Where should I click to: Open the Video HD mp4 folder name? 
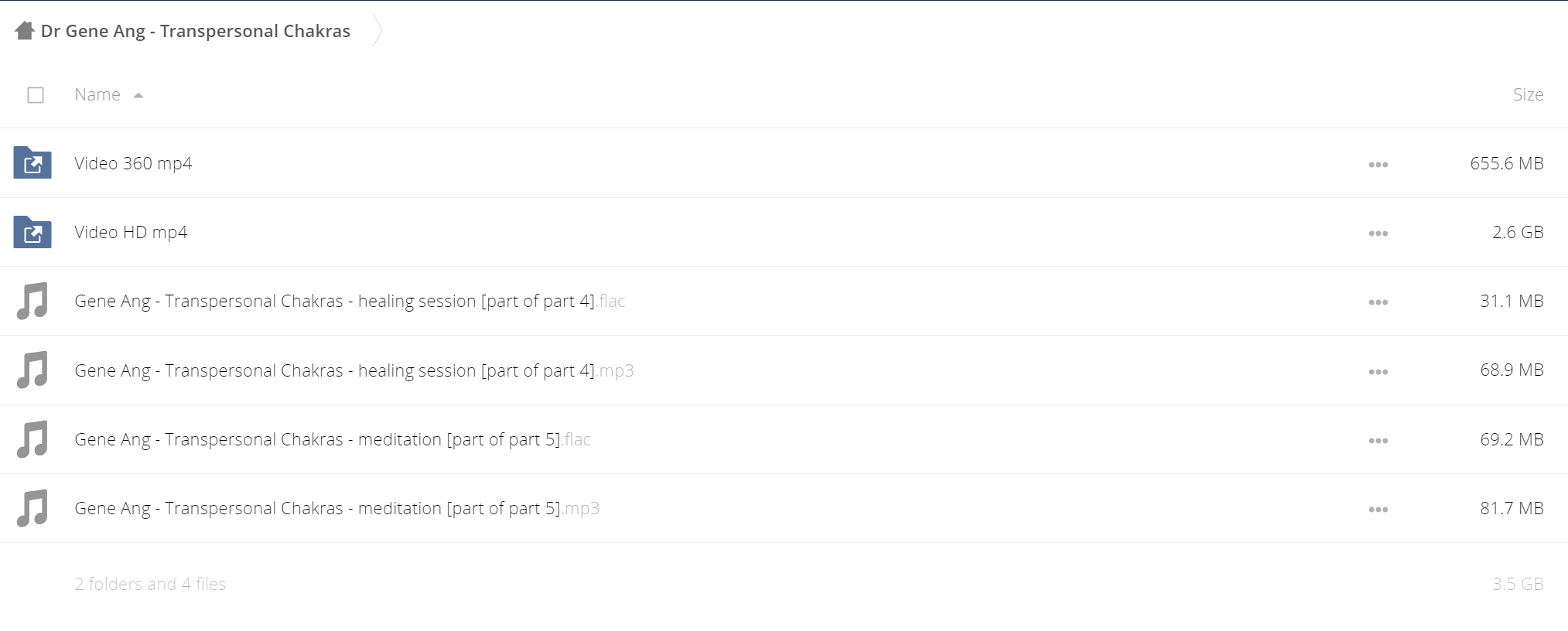pos(131,232)
